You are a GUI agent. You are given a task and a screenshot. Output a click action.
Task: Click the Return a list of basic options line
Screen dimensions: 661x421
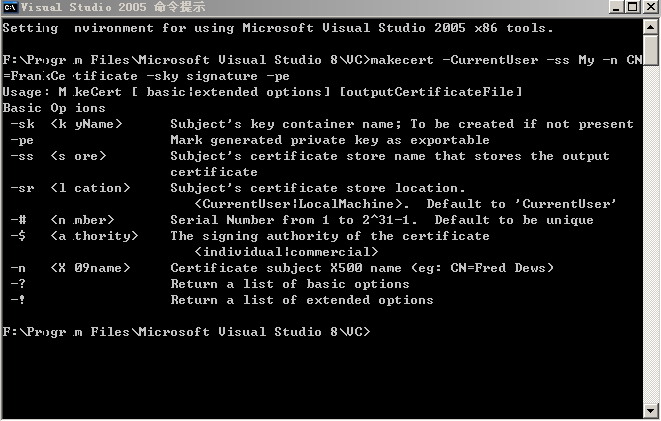[290, 284]
